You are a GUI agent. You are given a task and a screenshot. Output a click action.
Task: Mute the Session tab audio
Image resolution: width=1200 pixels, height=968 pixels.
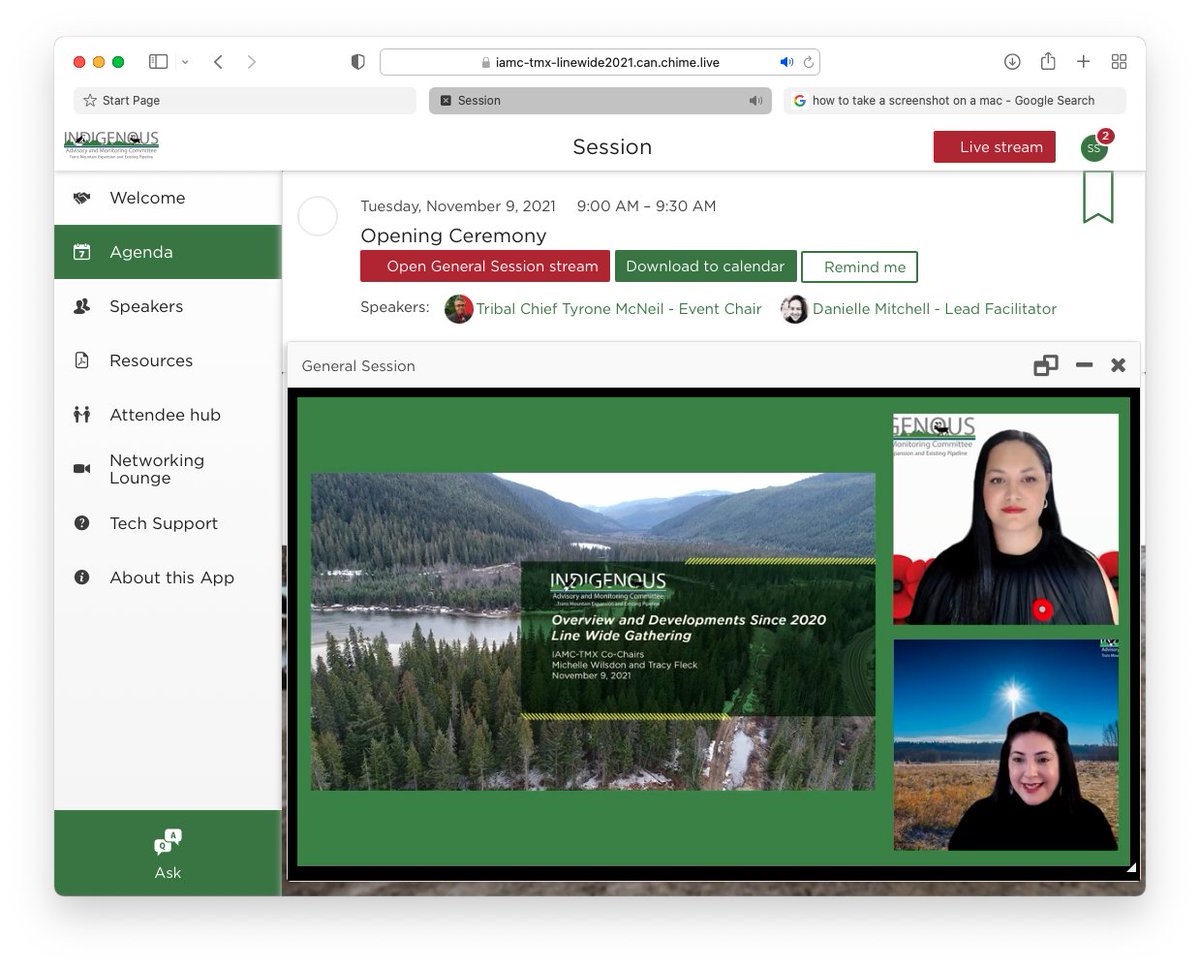click(755, 100)
